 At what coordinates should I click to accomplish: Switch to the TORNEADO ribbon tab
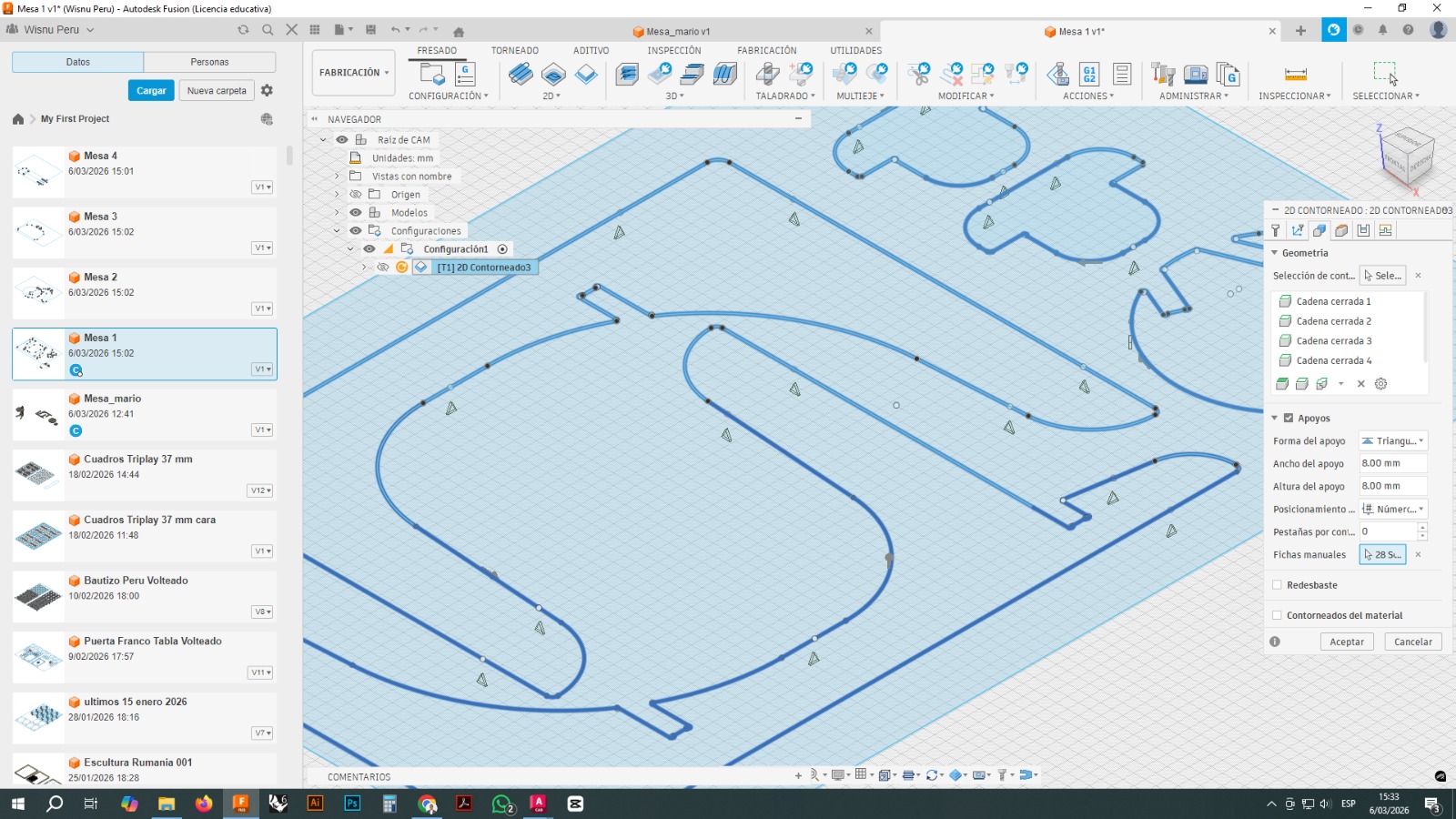(514, 50)
